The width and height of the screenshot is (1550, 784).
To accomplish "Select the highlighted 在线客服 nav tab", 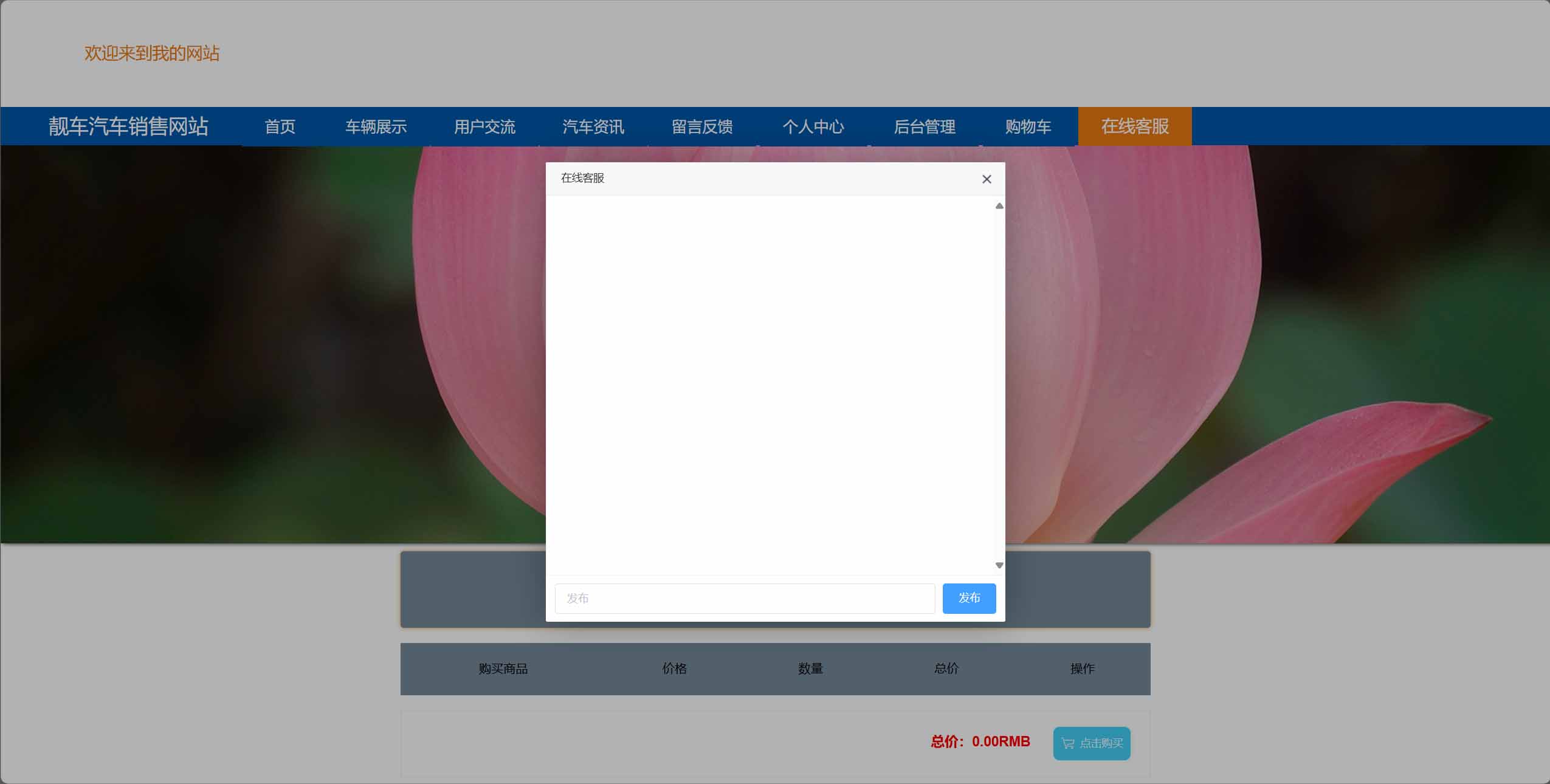I will pyautogui.click(x=1135, y=126).
